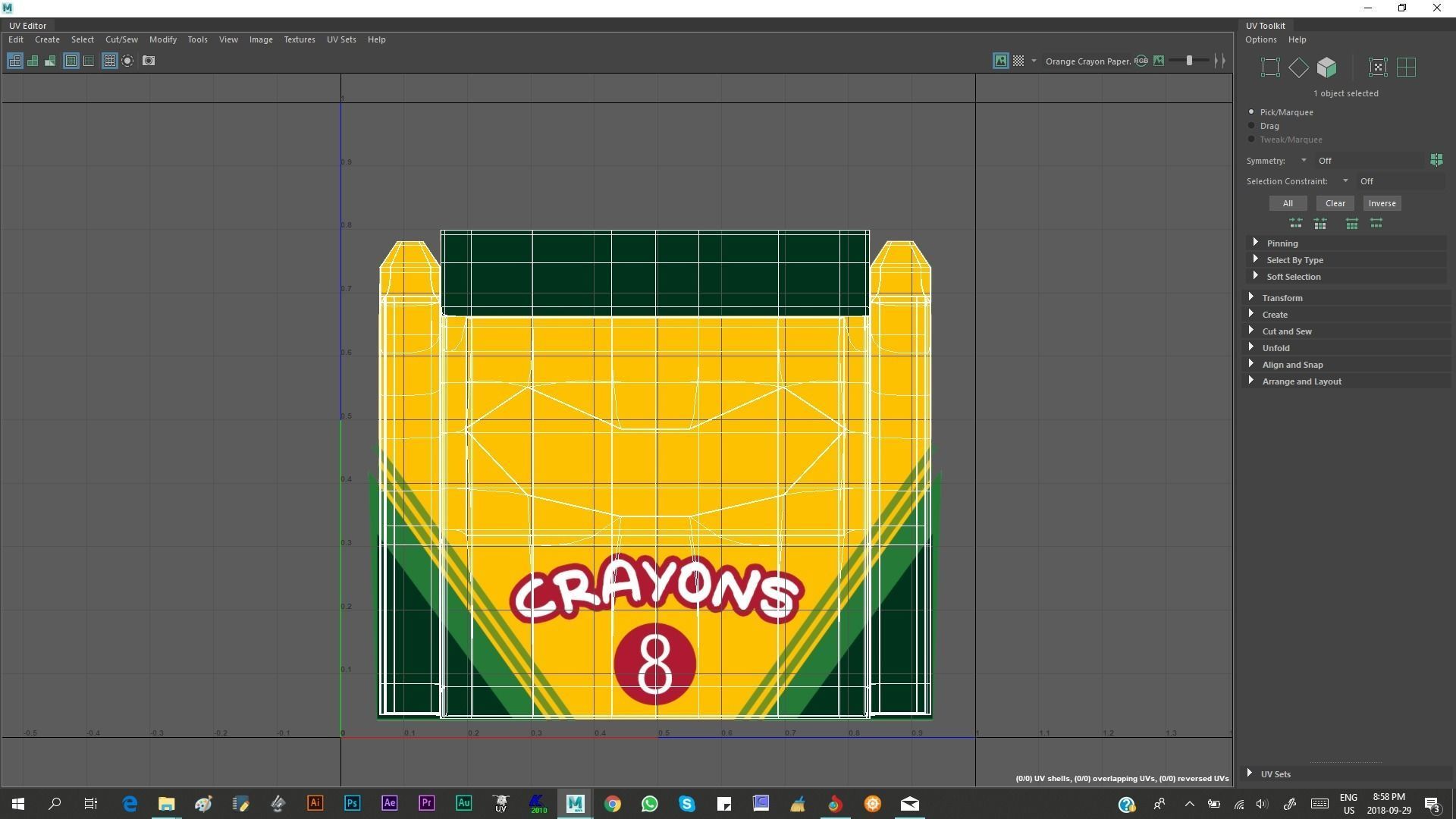
Task: Open the display options arrow next to checker icon
Action: (1034, 61)
